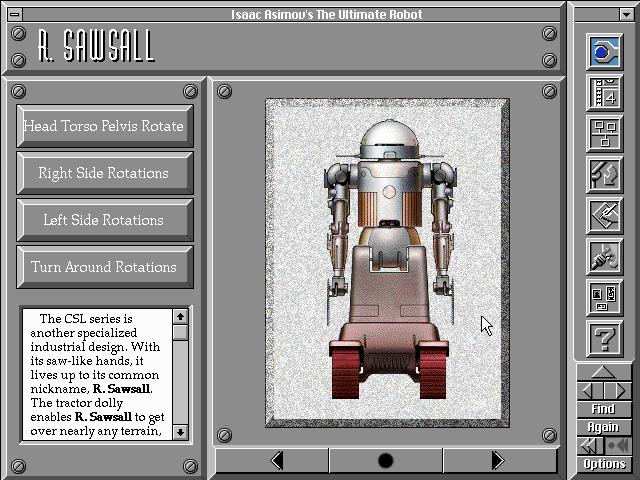The height and width of the screenshot is (480, 640).
Task: Click the up triangle navigation arrow
Action: [603, 372]
